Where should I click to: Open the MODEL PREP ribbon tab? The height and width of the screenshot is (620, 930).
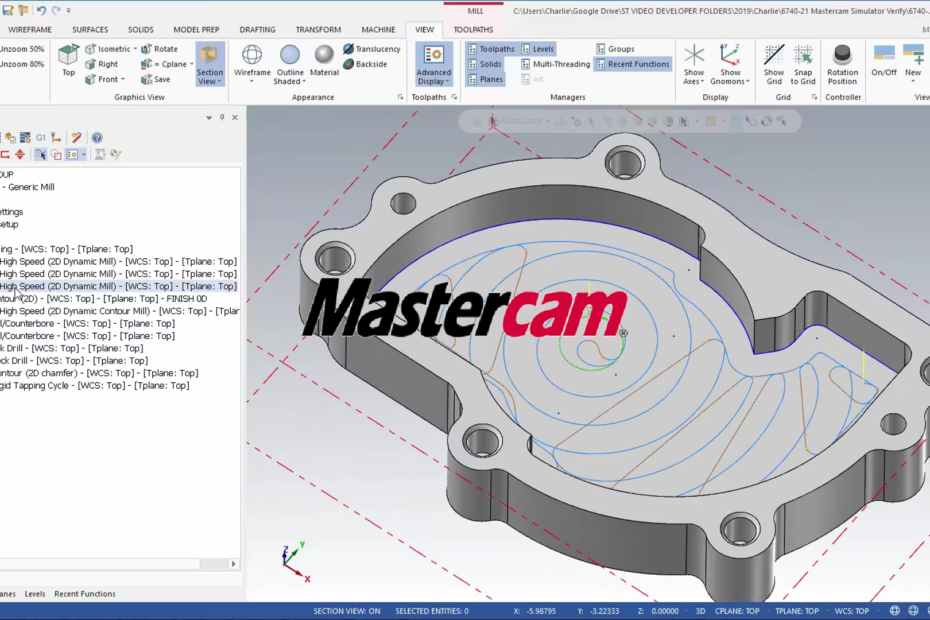pos(196,30)
